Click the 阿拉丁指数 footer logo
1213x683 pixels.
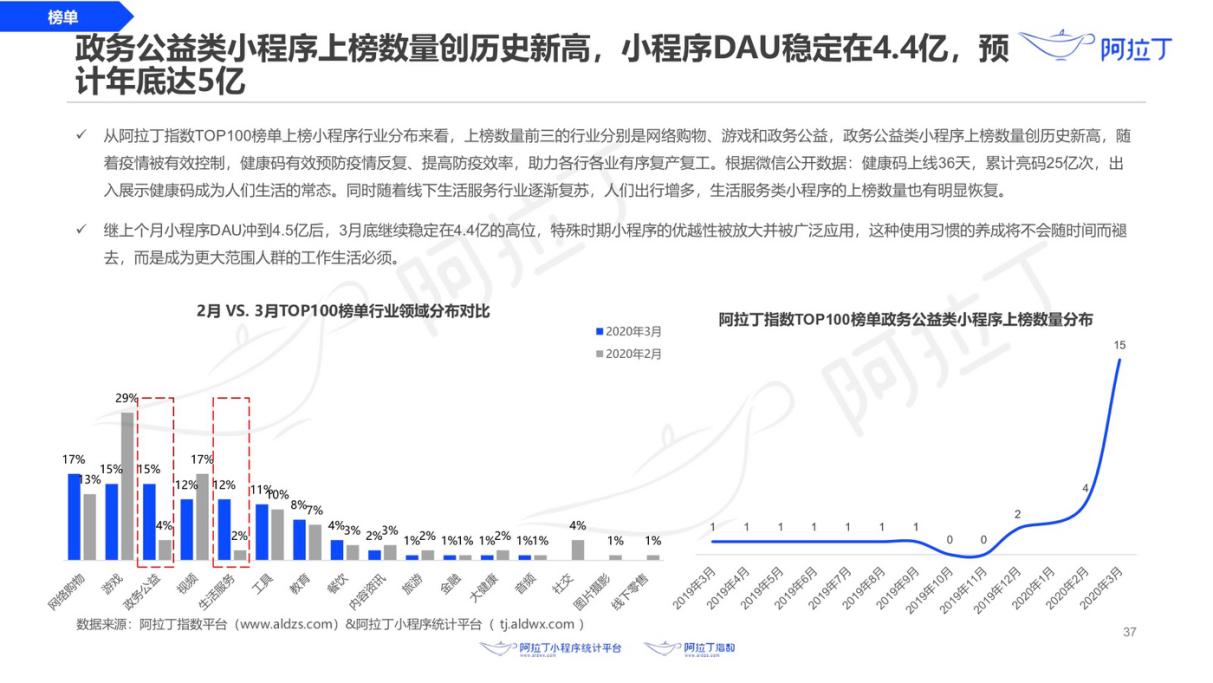tap(690, 649)
